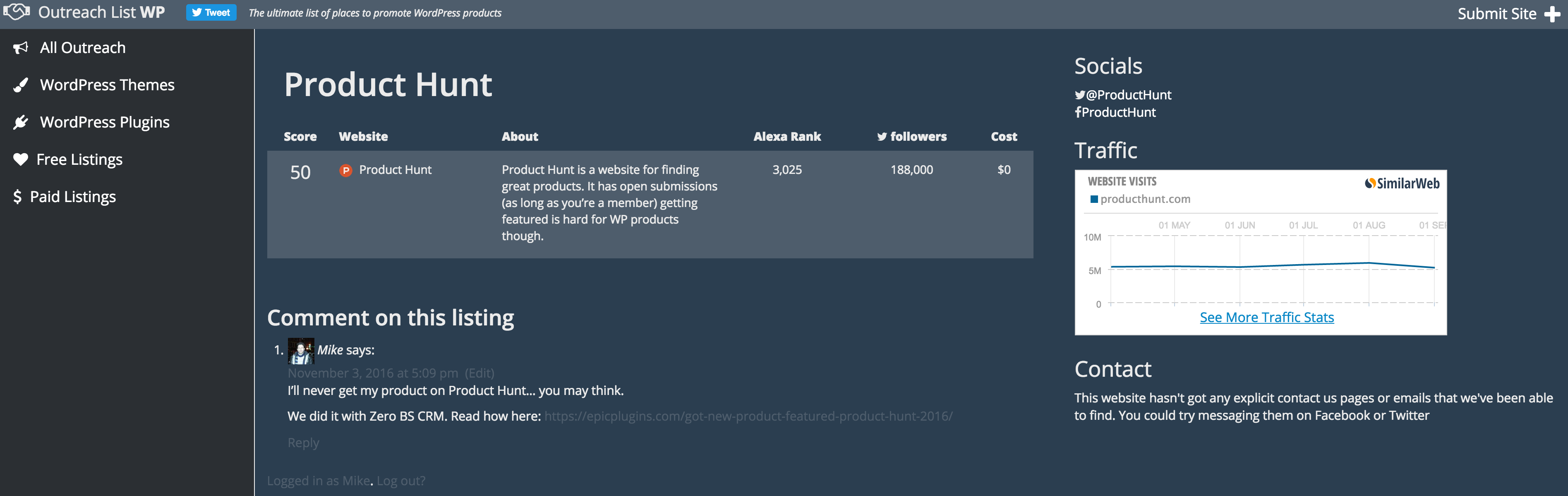Click the paintbrush icon for WordPress Themes
Viewport: 1568px width, 496px height.
[21, 85]
